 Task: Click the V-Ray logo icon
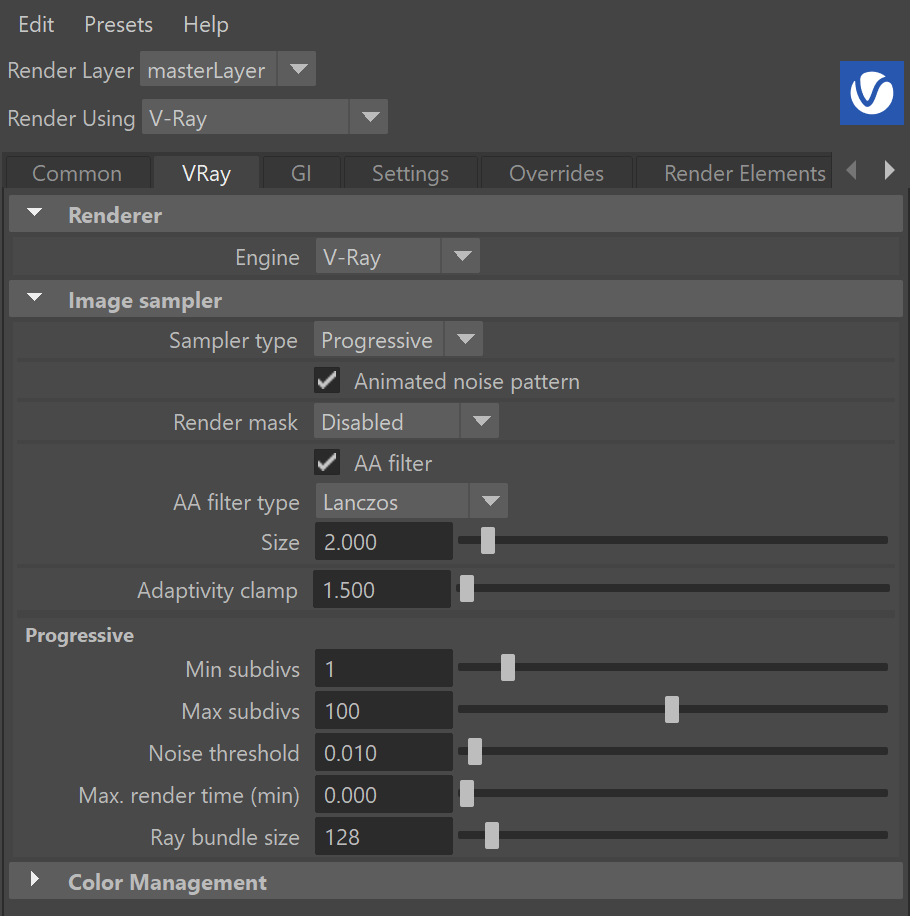click(x=871, y=93)
